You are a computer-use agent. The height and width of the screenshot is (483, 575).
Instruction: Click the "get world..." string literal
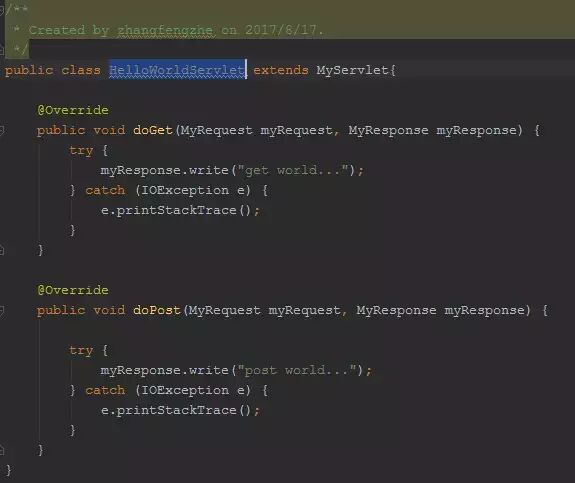coord(293,170)
